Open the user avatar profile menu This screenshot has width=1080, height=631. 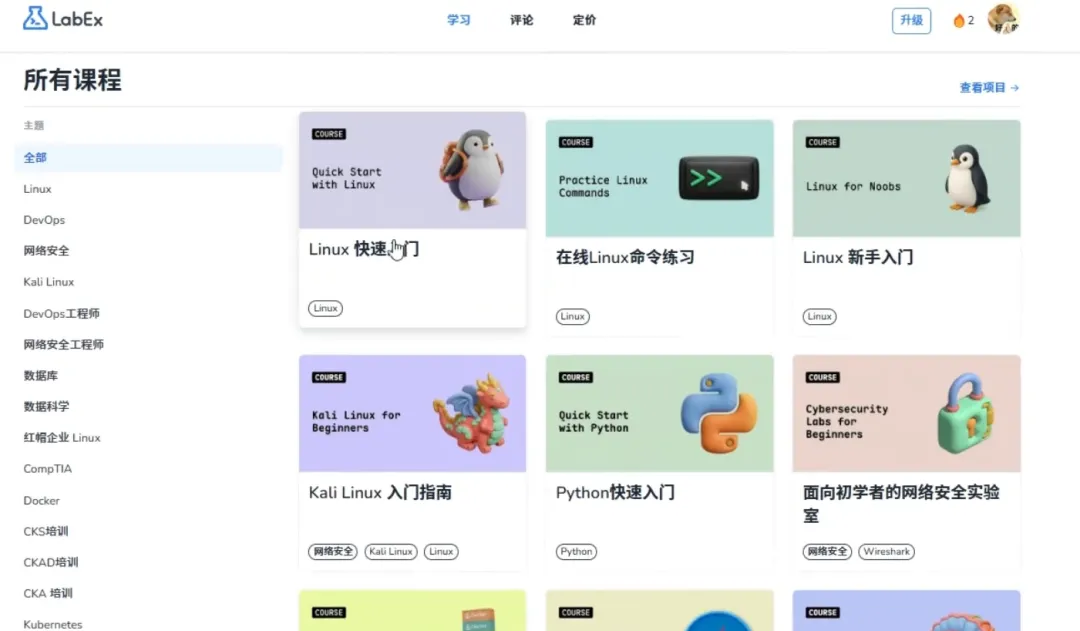(1003, 19)
